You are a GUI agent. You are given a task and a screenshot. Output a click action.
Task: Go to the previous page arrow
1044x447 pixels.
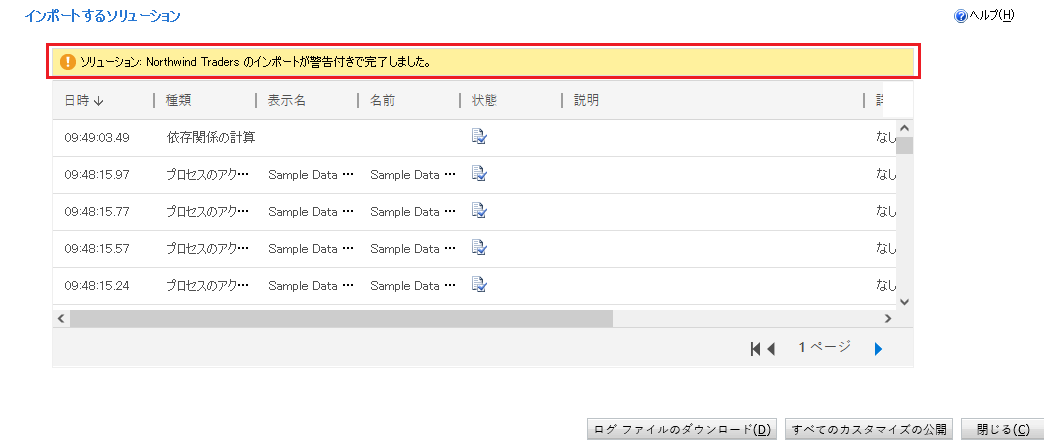click(771, 348)
